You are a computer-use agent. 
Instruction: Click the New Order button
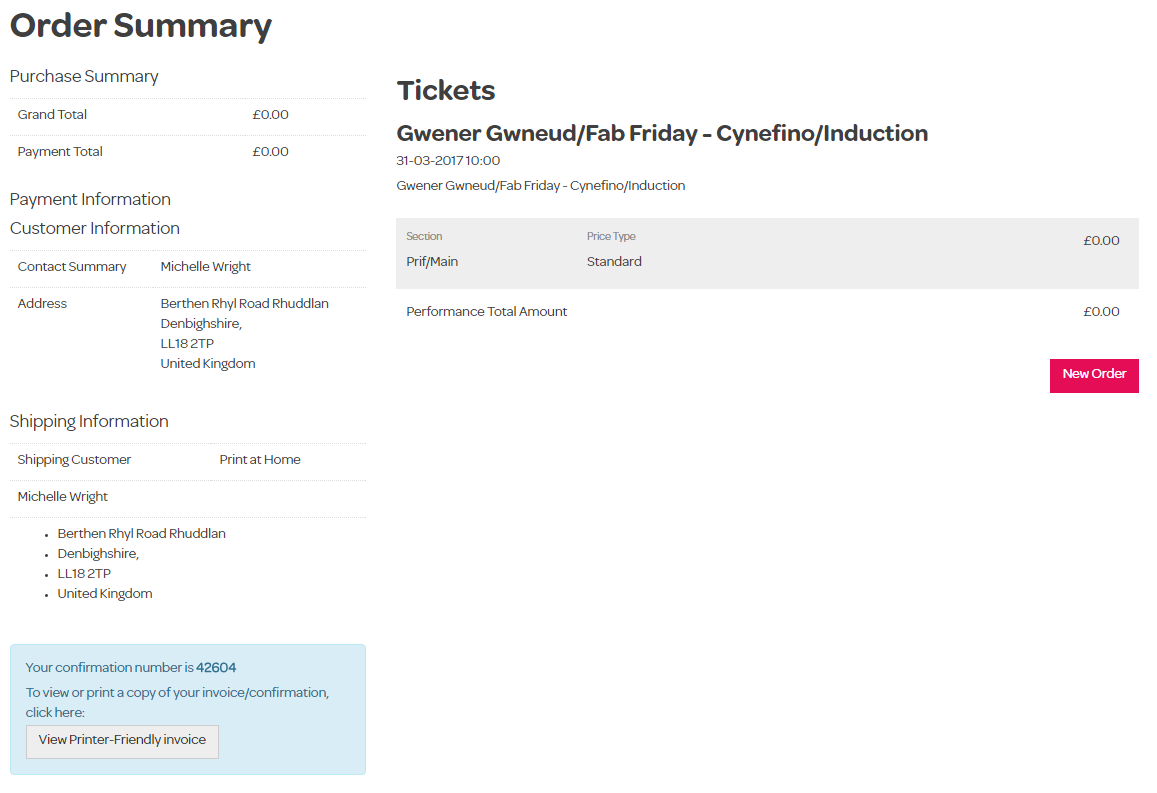coord(1094,375)
